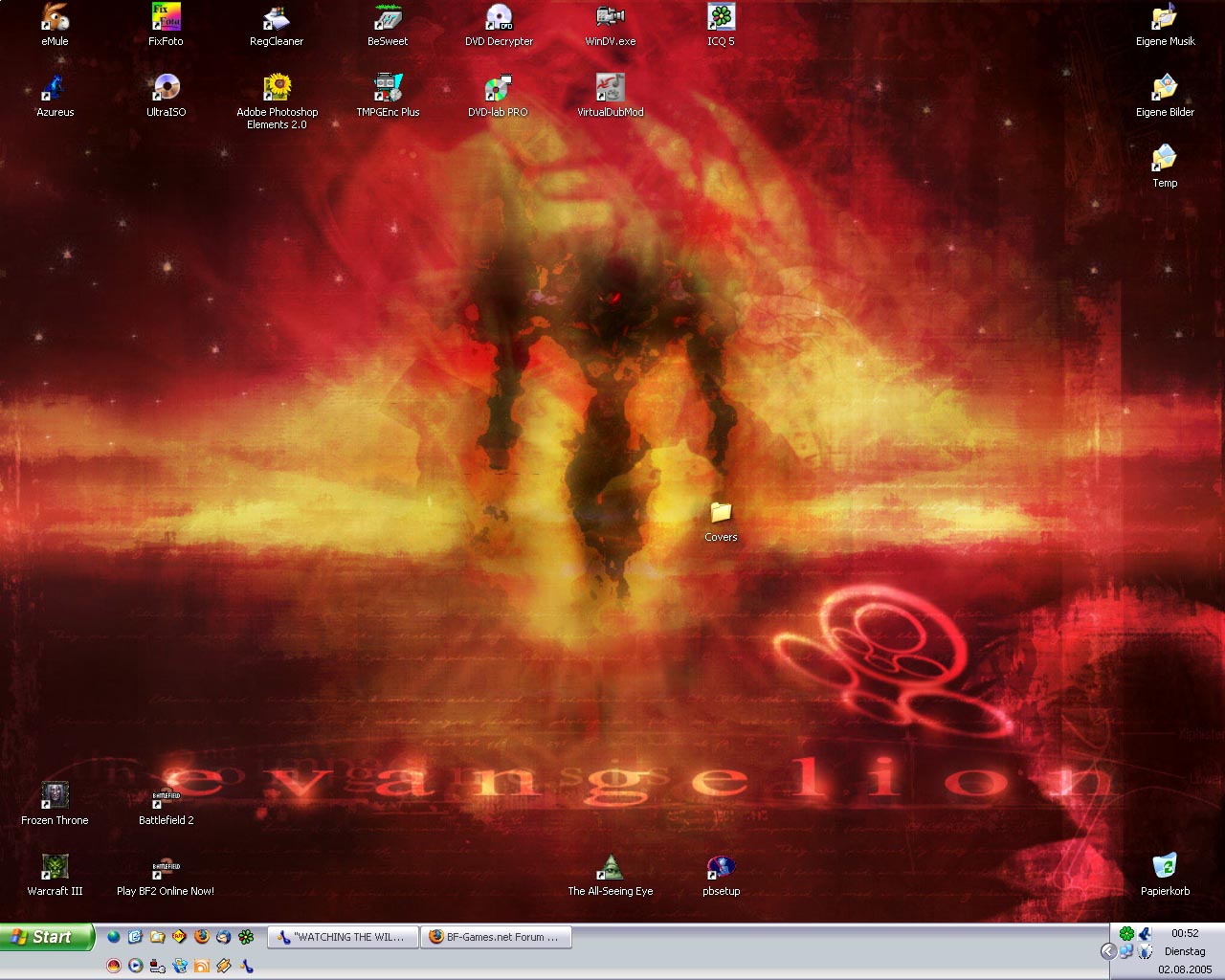Open the Eigene Musik folder
The height and width of the screenshot is (980, 1225).
click(1165, 26)
